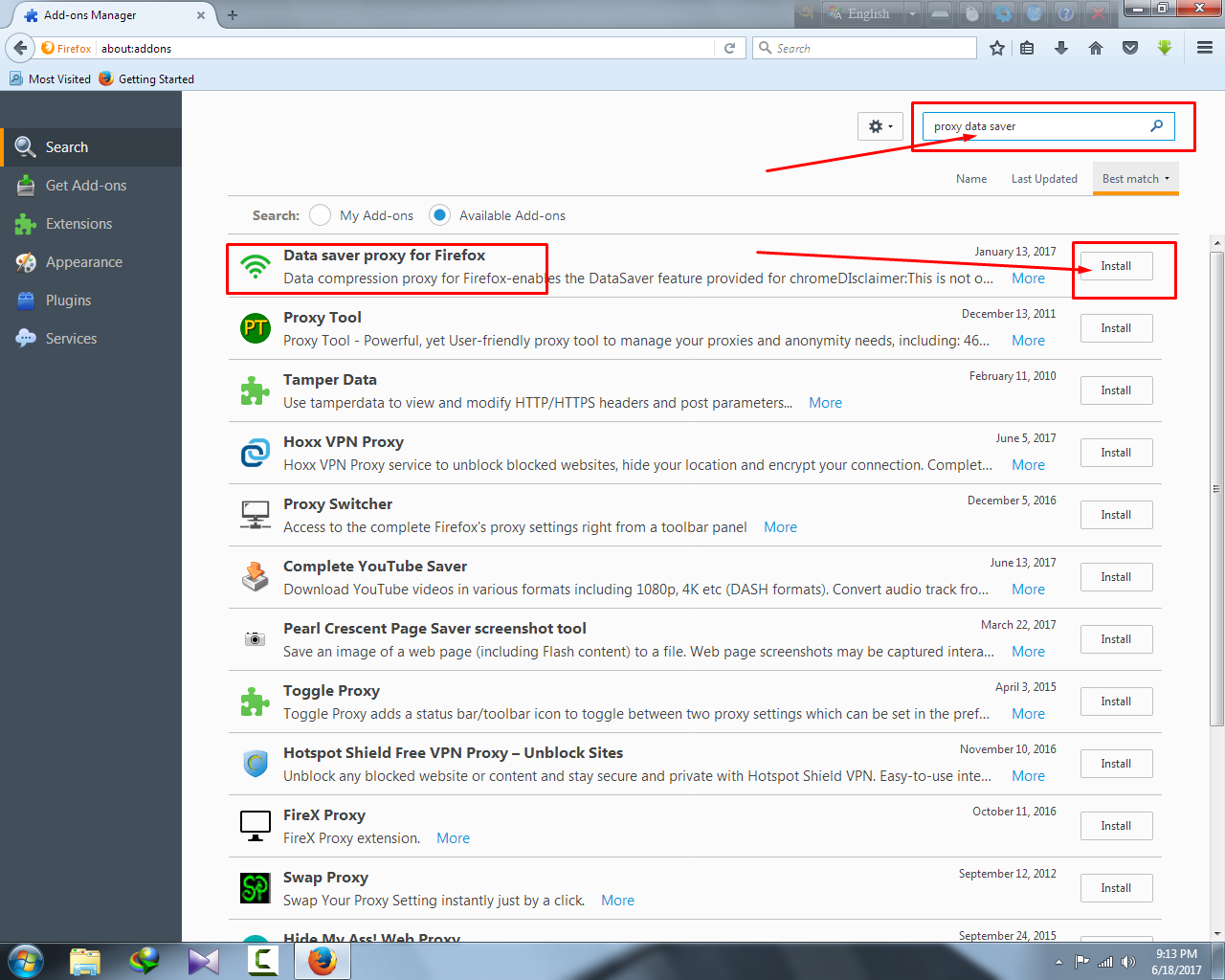
Task: Click the bookmark star icon in toolbar
Action: click(x=997, y=48)
